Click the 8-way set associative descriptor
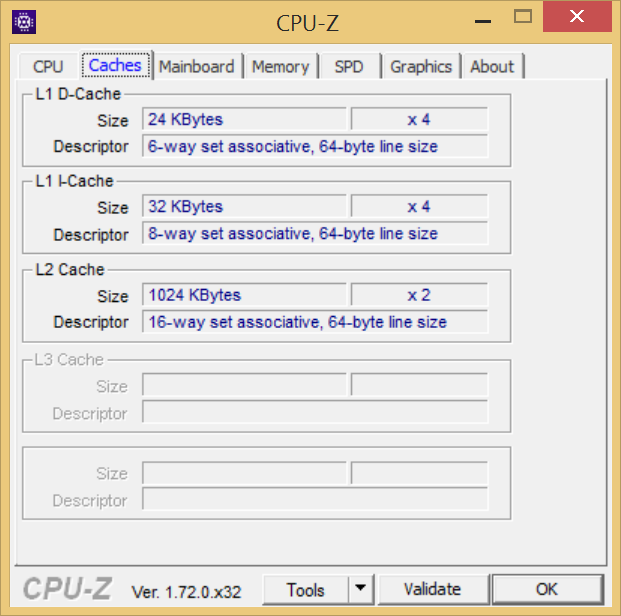The height and width of the screenshot is (616, 621). coord(315,234)
